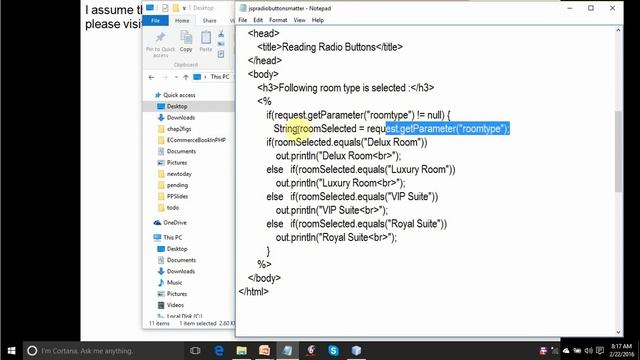Open the Notepad Edit menu

click(258, 20)
